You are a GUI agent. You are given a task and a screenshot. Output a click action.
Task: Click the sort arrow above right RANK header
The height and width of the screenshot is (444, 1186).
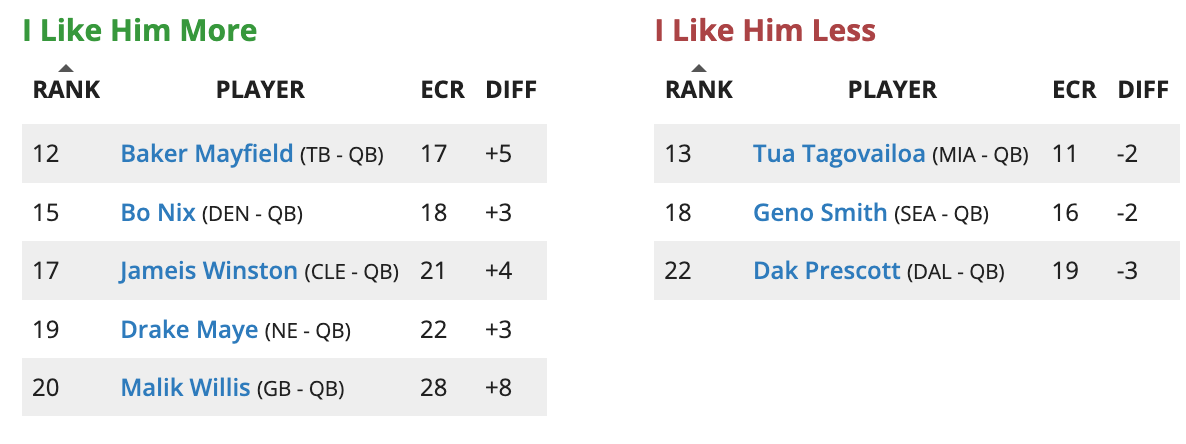698,69
